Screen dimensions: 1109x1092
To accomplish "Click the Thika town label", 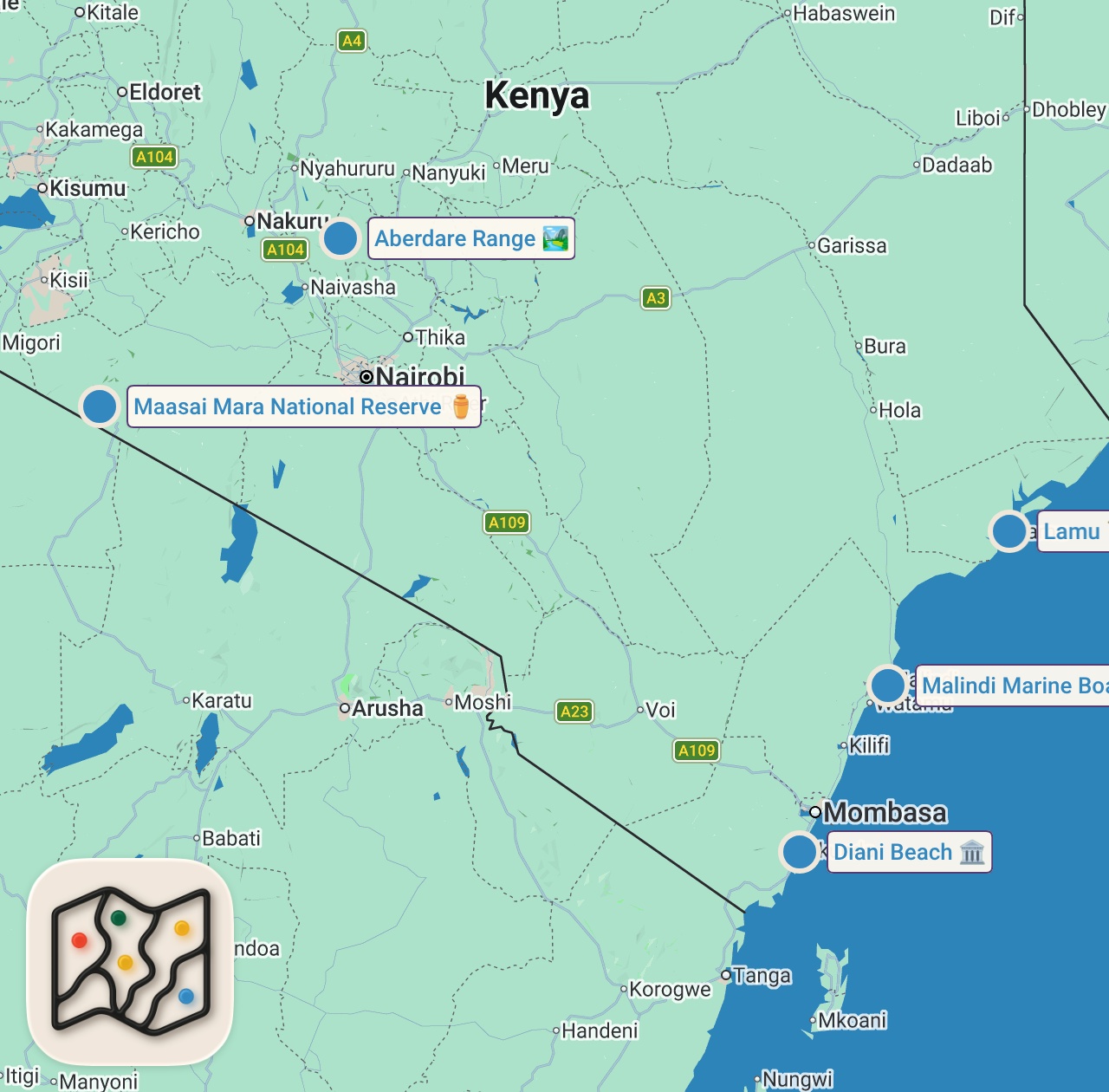I will tap(440, 337).
